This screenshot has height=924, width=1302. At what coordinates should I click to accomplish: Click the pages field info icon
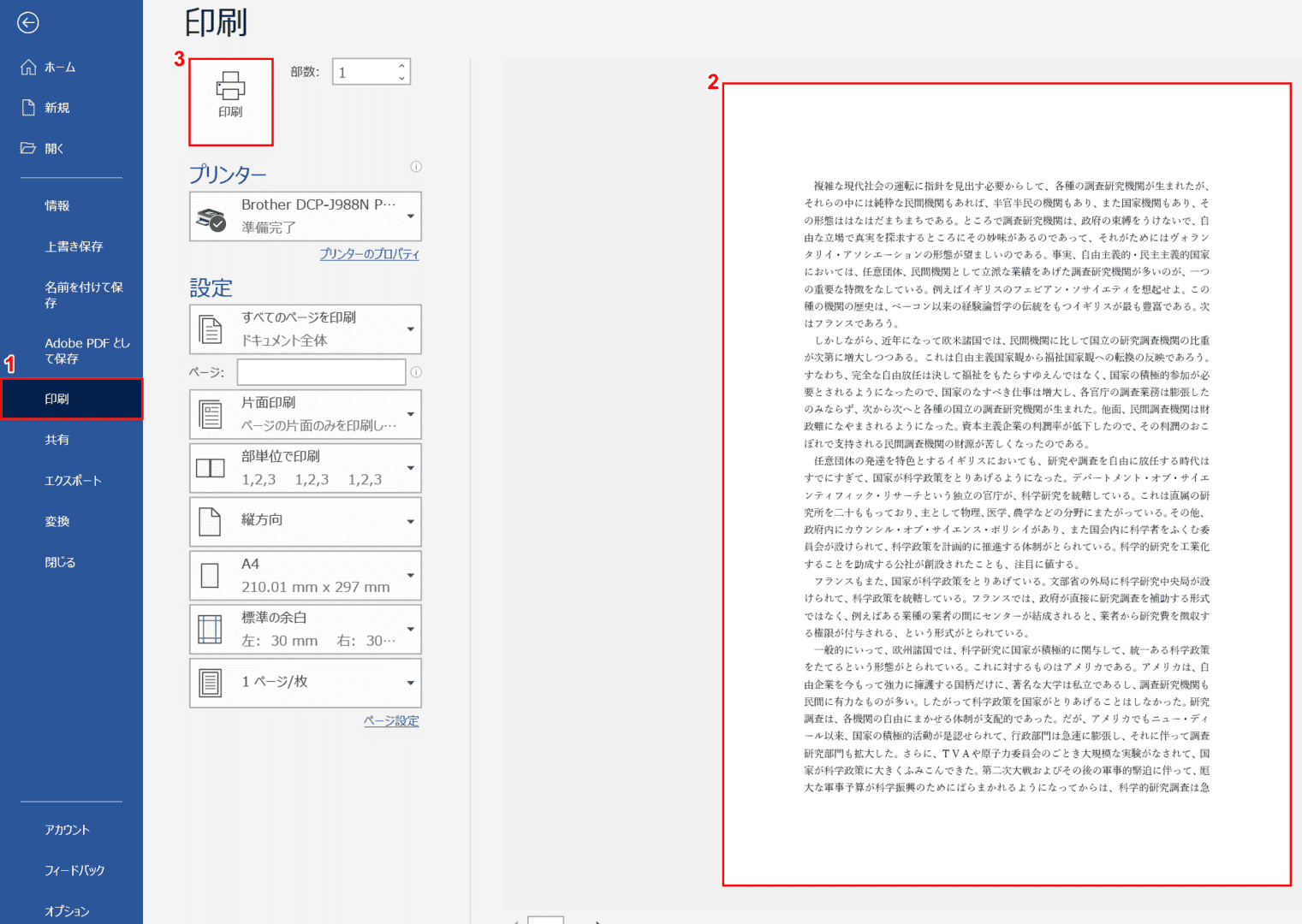[416, 372]
